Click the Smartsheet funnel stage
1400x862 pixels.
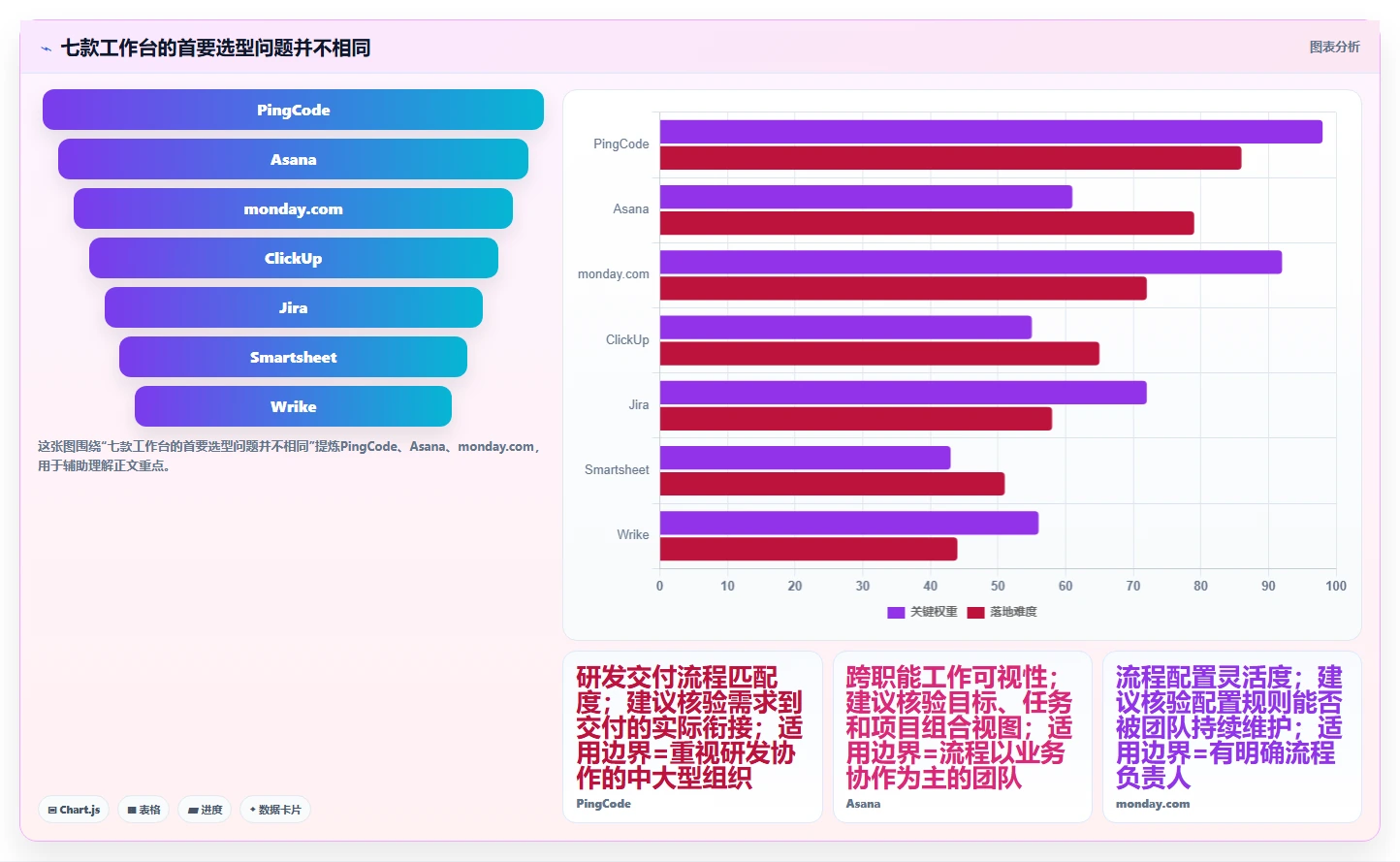293,357
